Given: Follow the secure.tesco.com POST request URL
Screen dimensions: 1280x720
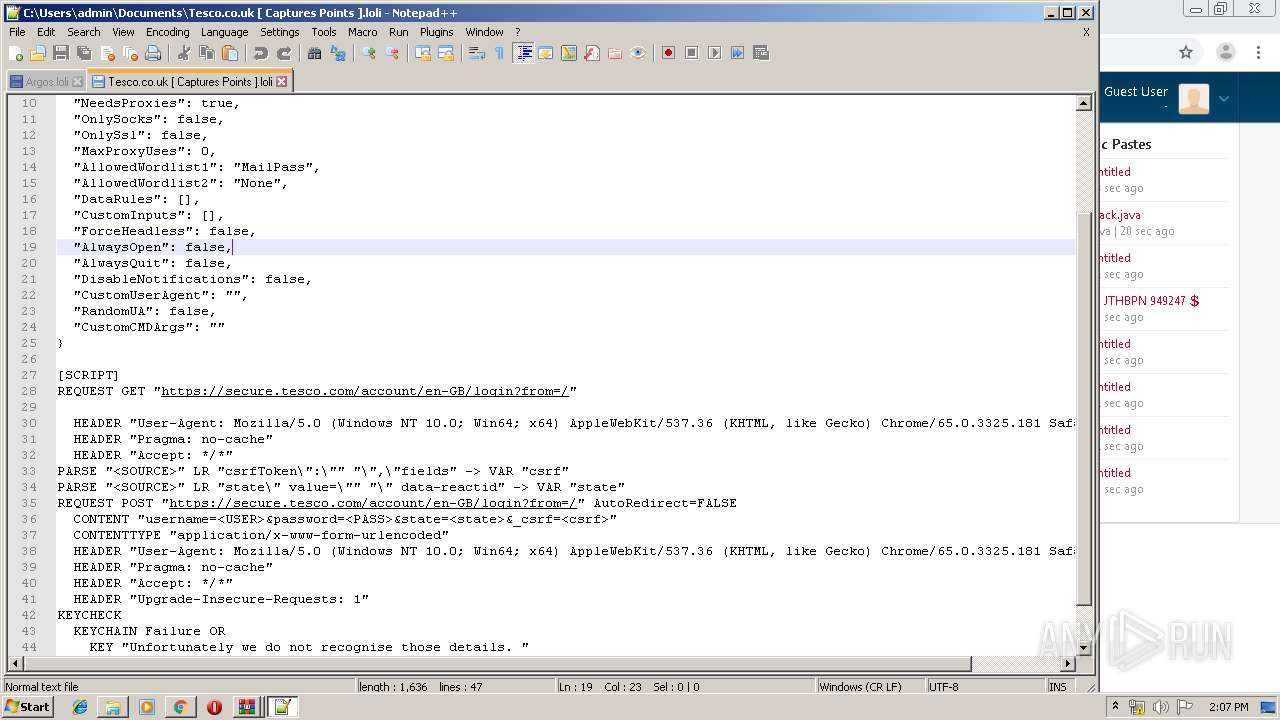Looking at the screenshot, I should [373, 503].
